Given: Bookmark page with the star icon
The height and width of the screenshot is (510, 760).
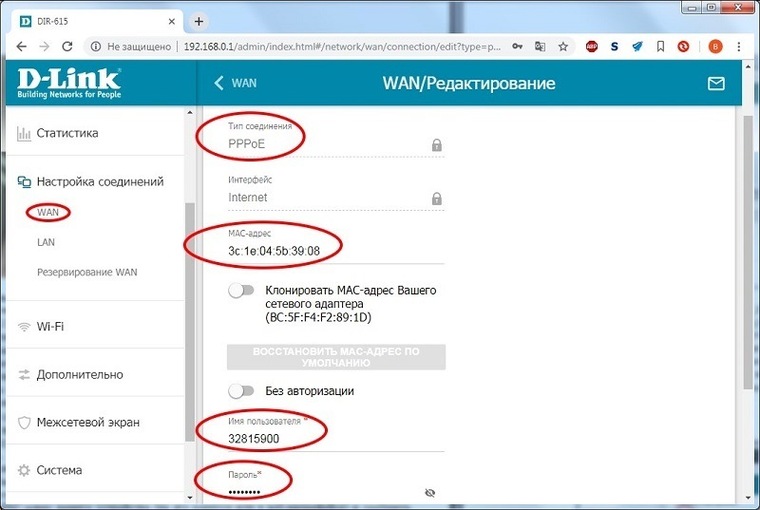Looking at the screenshot, I should click(x=564, y=46).
